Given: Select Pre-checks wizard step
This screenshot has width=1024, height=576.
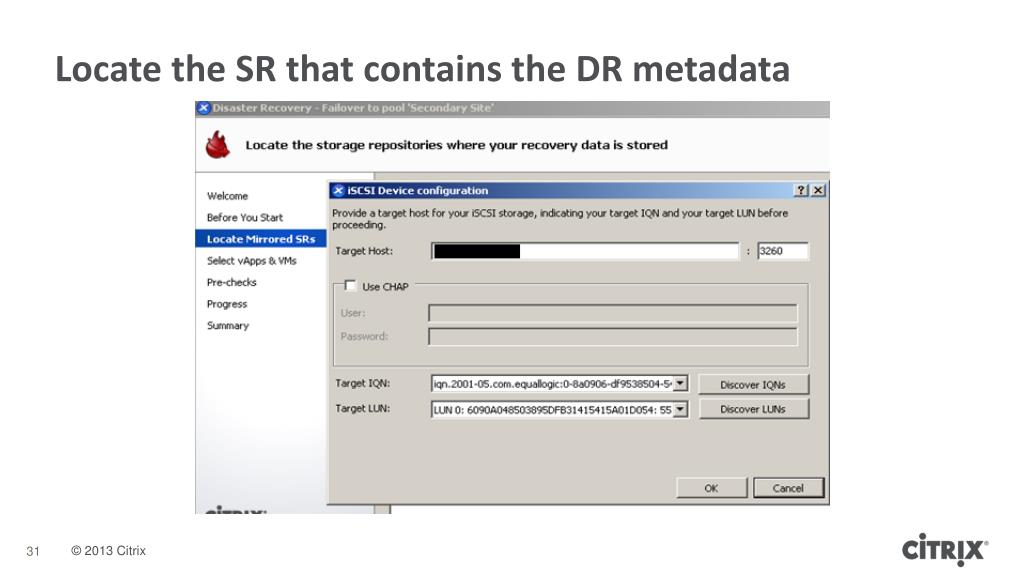Looking at the screenshot, I should (x=232, y=282).
